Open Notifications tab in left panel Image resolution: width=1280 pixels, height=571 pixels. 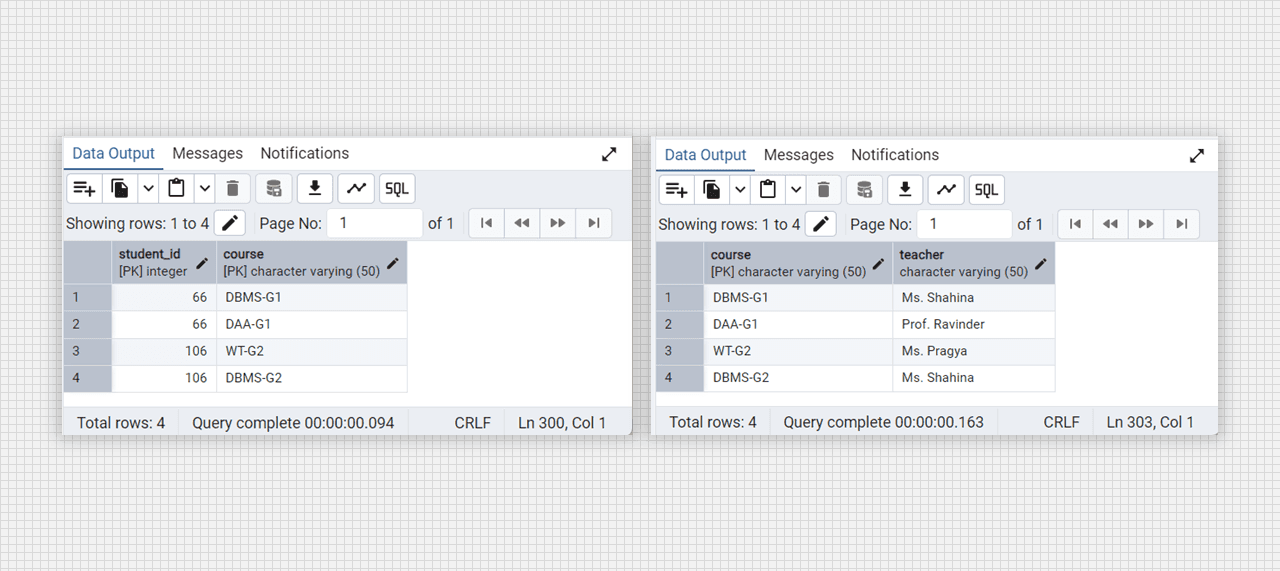click(x=305, y=153)
